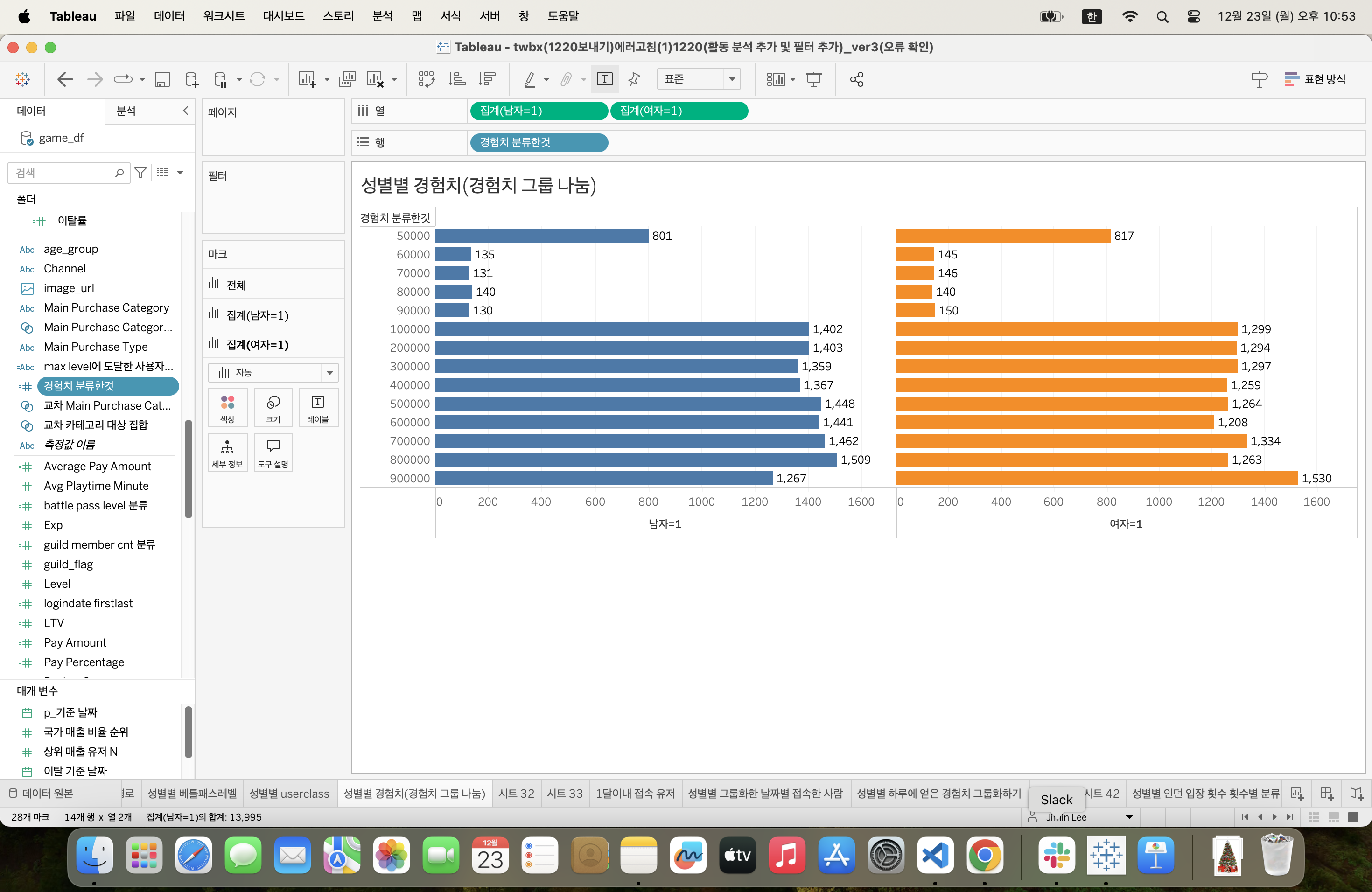This screenshot has height=892, width=1372.
Task: Click the search fields input box
Action: pos(69,172)
